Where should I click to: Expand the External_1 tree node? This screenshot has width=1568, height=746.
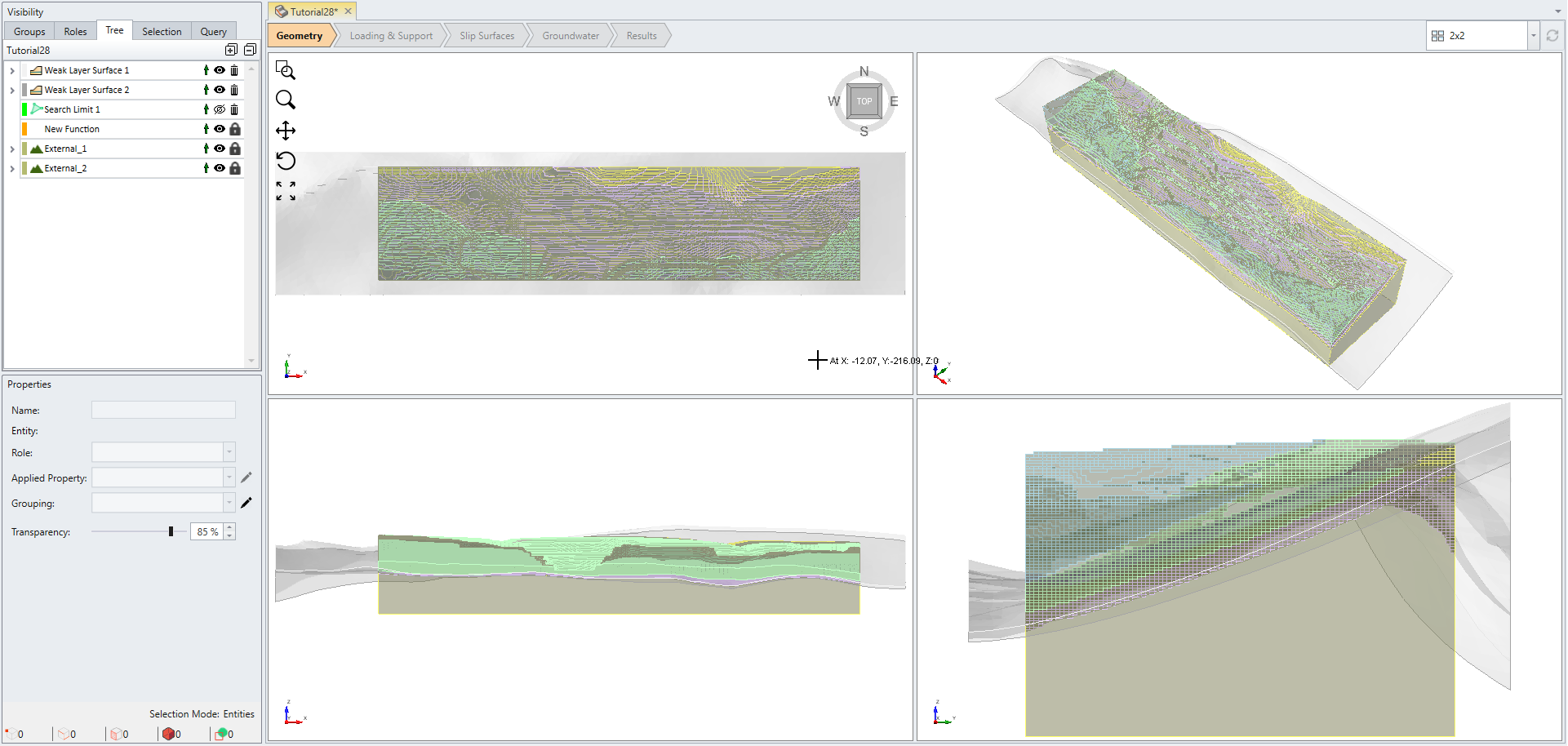click(12, 149)
